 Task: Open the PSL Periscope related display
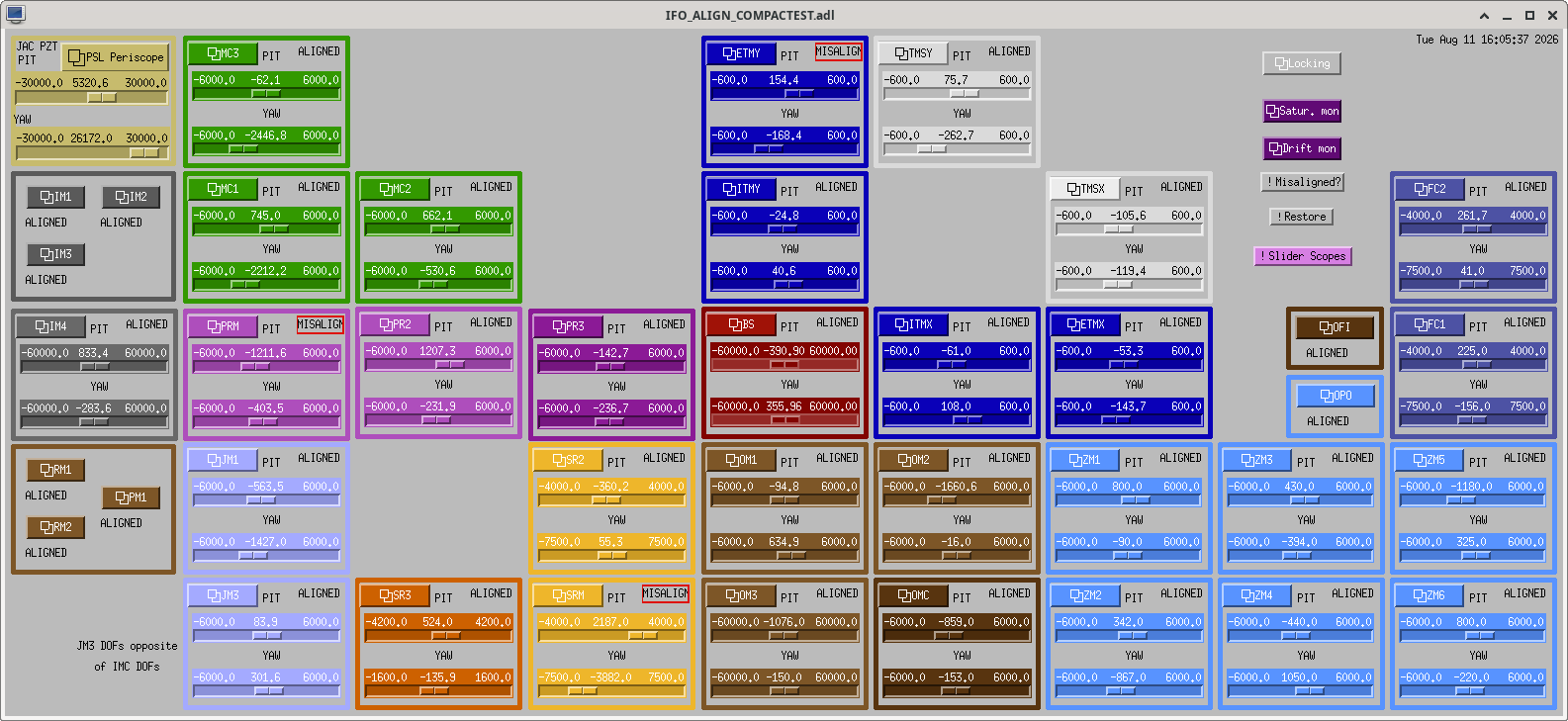[116, 57]
